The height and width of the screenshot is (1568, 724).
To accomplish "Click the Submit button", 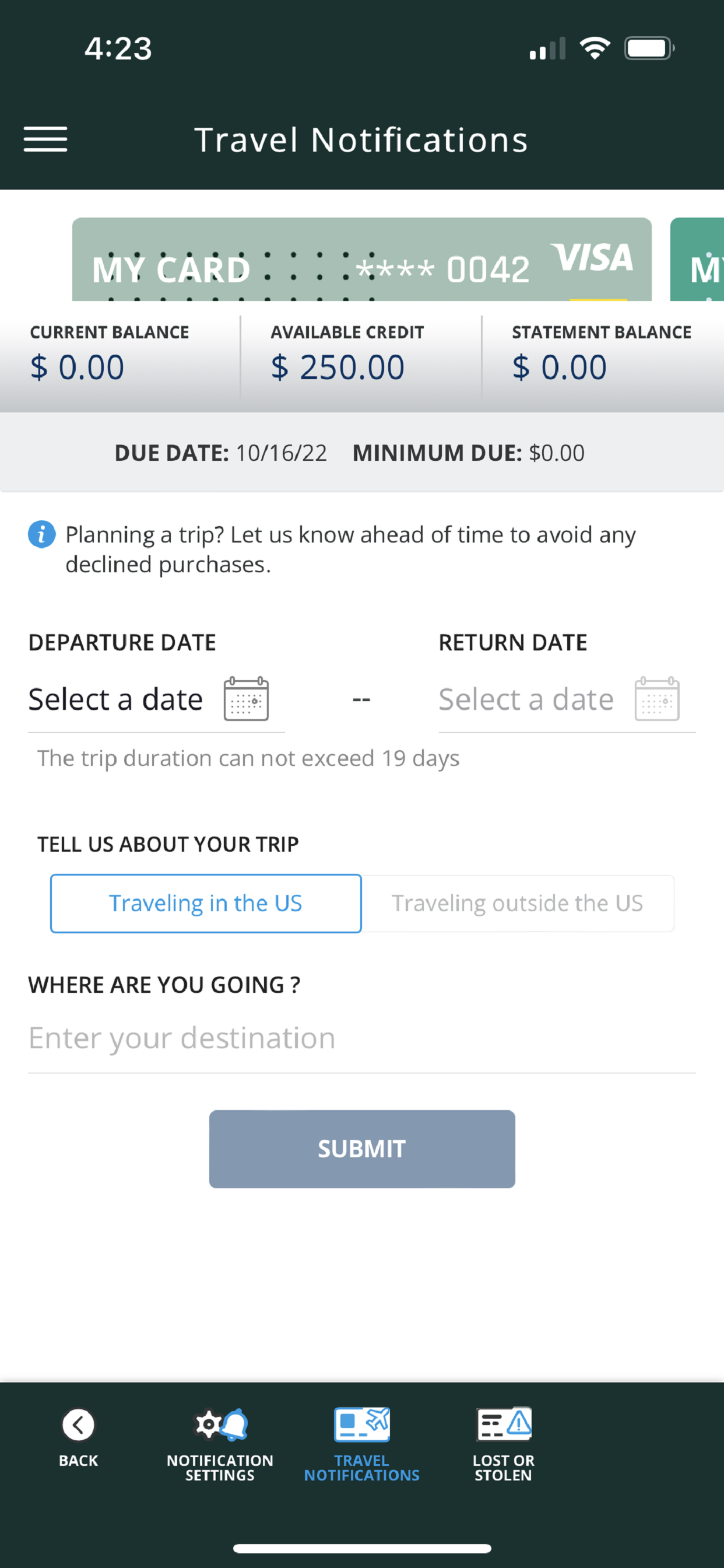I will (x=362, y=1149).
